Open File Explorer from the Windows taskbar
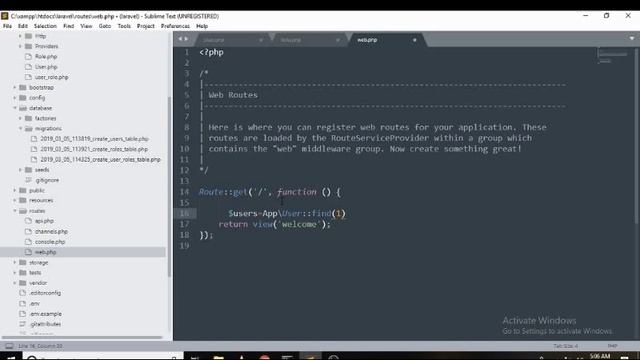The height and width of the screenshot is (360, 640). (x=218, y=357)
